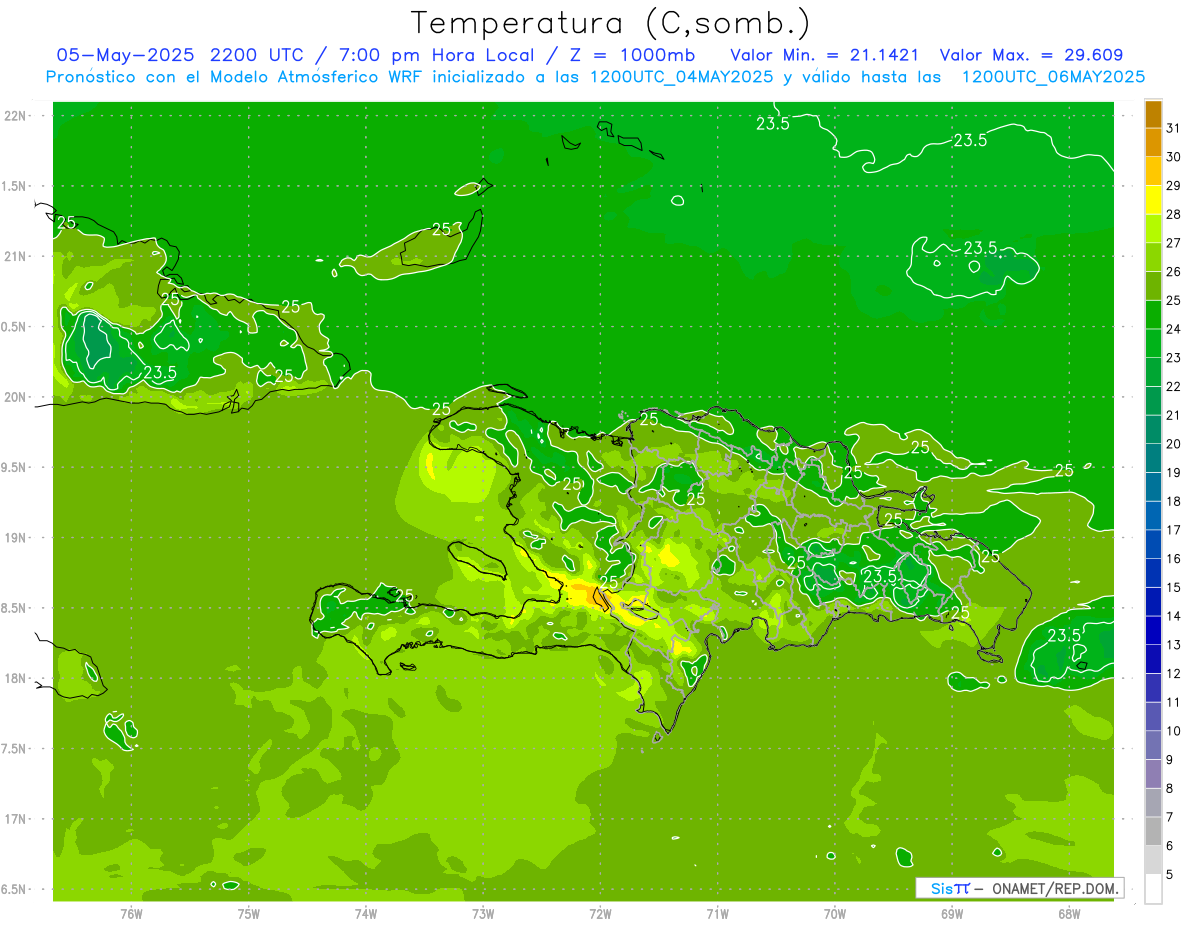Click the '71W' longitude axis label

(717, 914)
